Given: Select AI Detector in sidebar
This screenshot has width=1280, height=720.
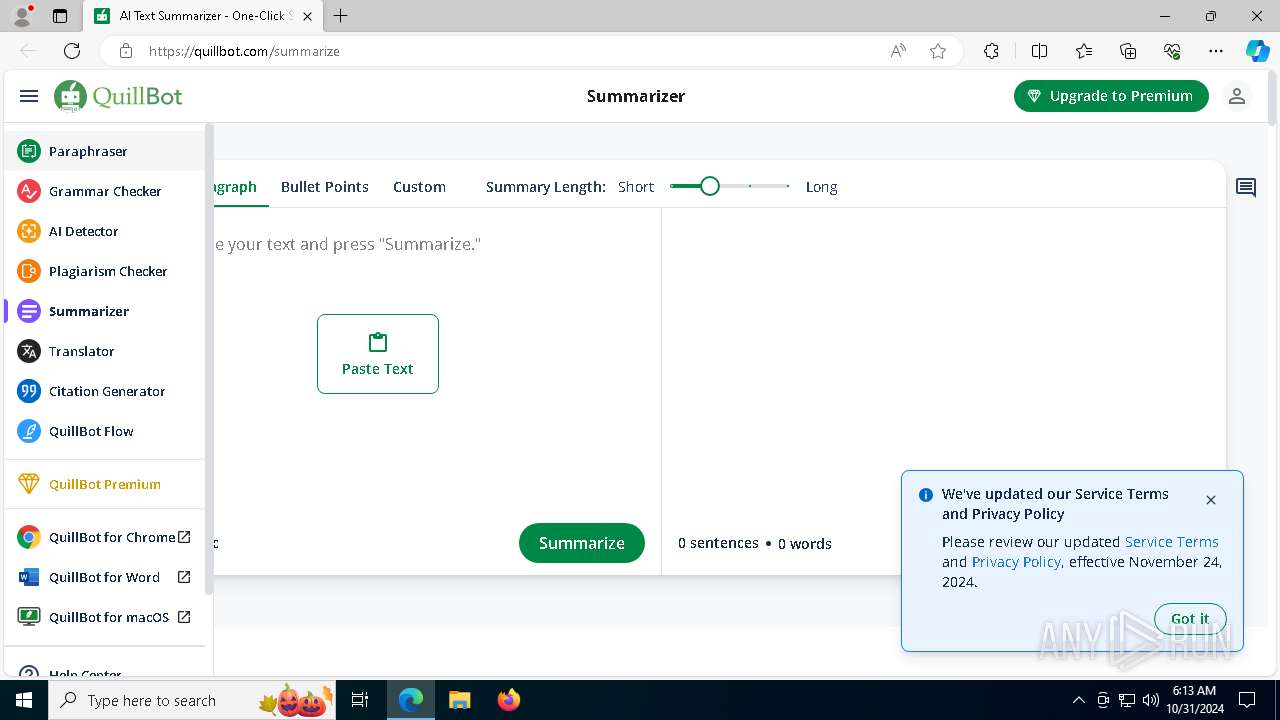Looking at the screenshot, I should (x=104, y=231).
